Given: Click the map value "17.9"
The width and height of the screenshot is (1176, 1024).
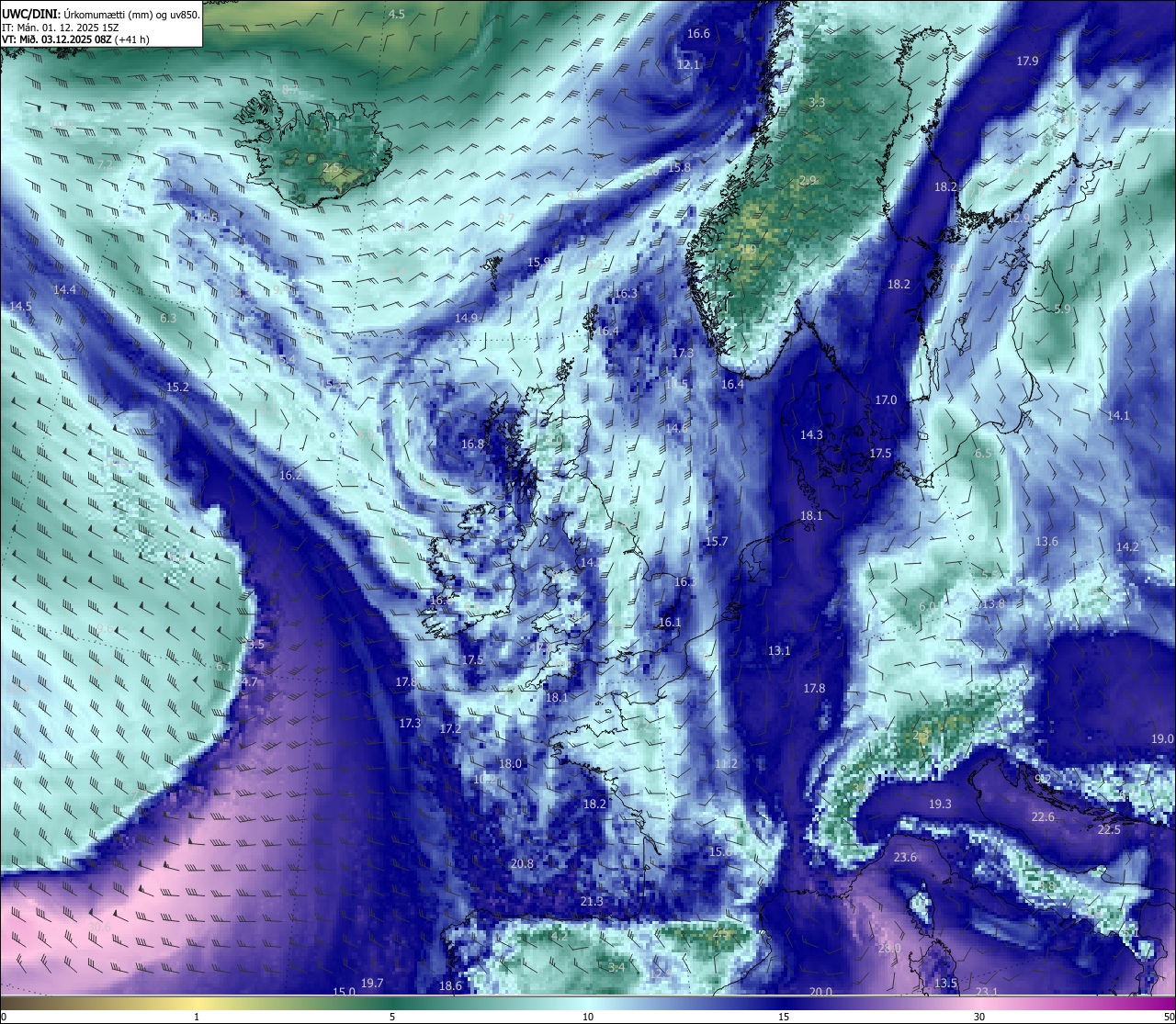Looking at the screenshot, I should [1027, 62].
